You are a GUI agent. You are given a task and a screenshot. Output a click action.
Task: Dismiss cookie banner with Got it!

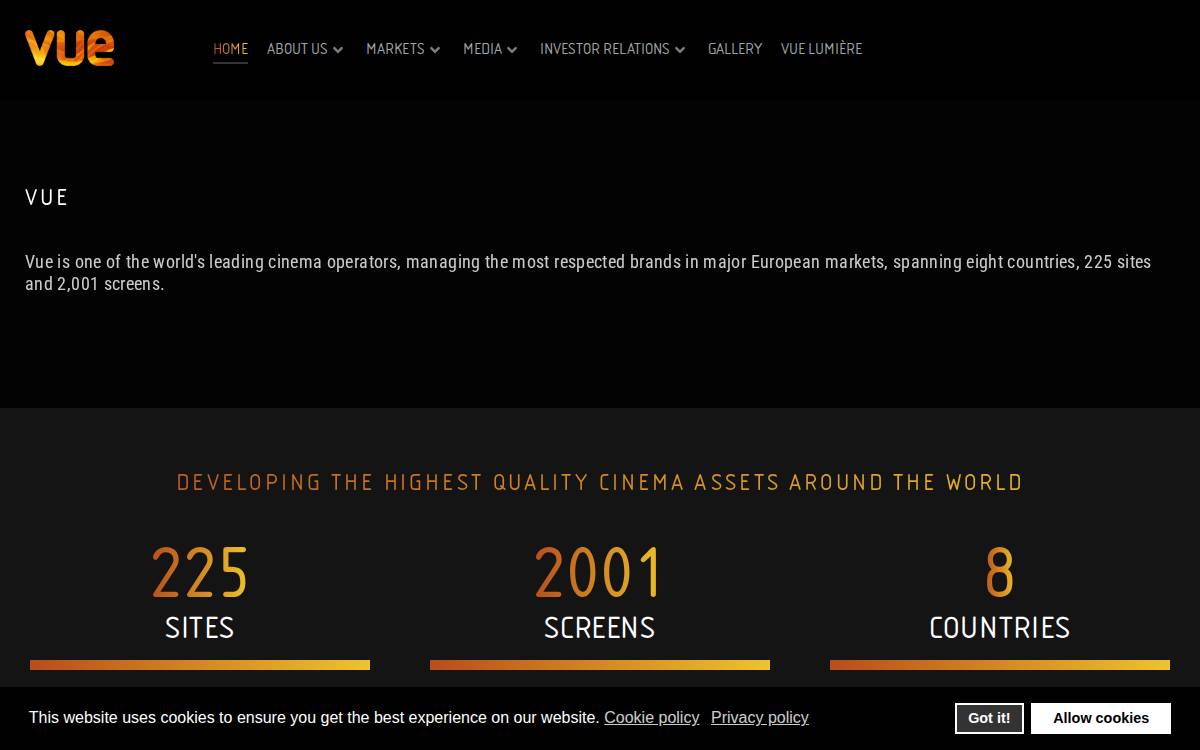(x=989, y=718)
